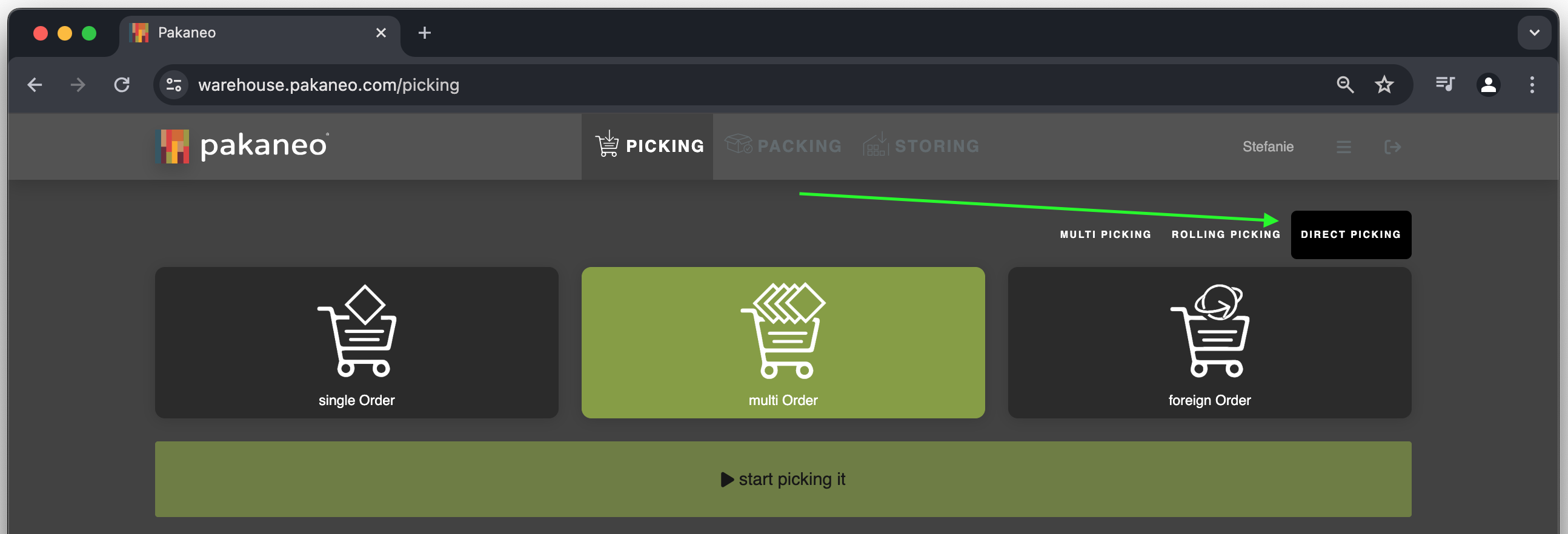View site information icon in address bar

(174, 85)
